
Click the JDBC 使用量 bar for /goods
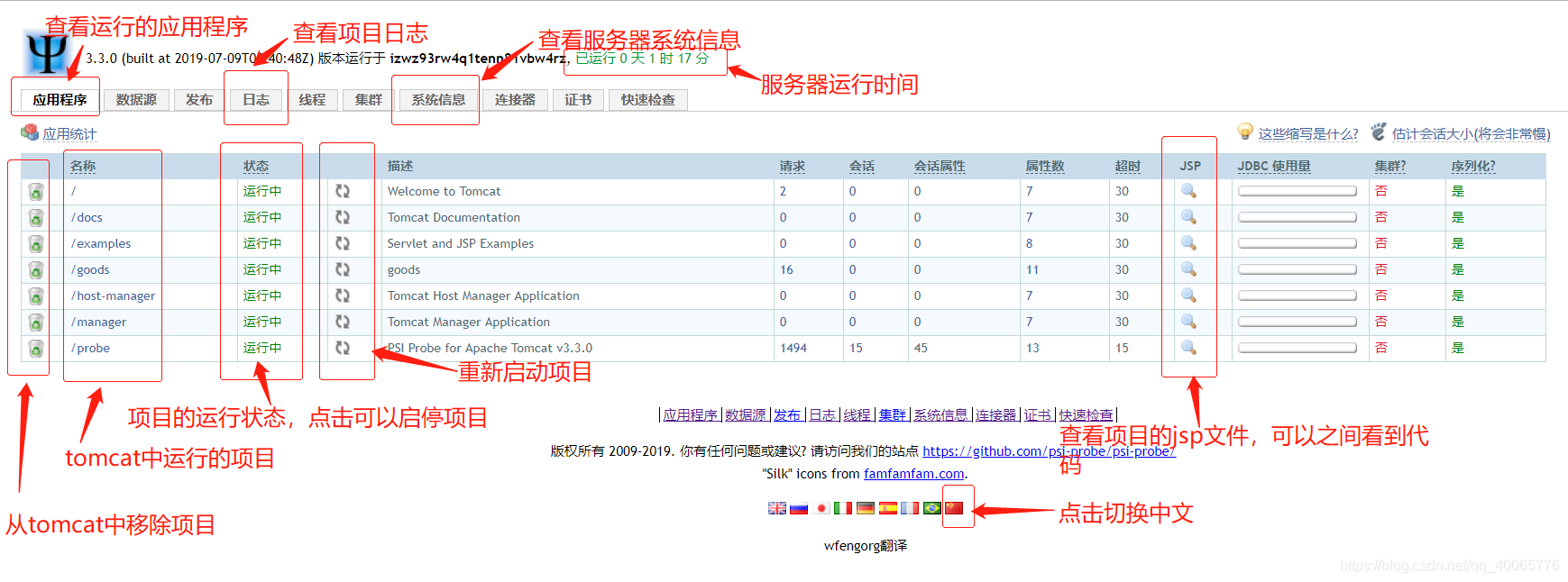(x=1297, y=269)
